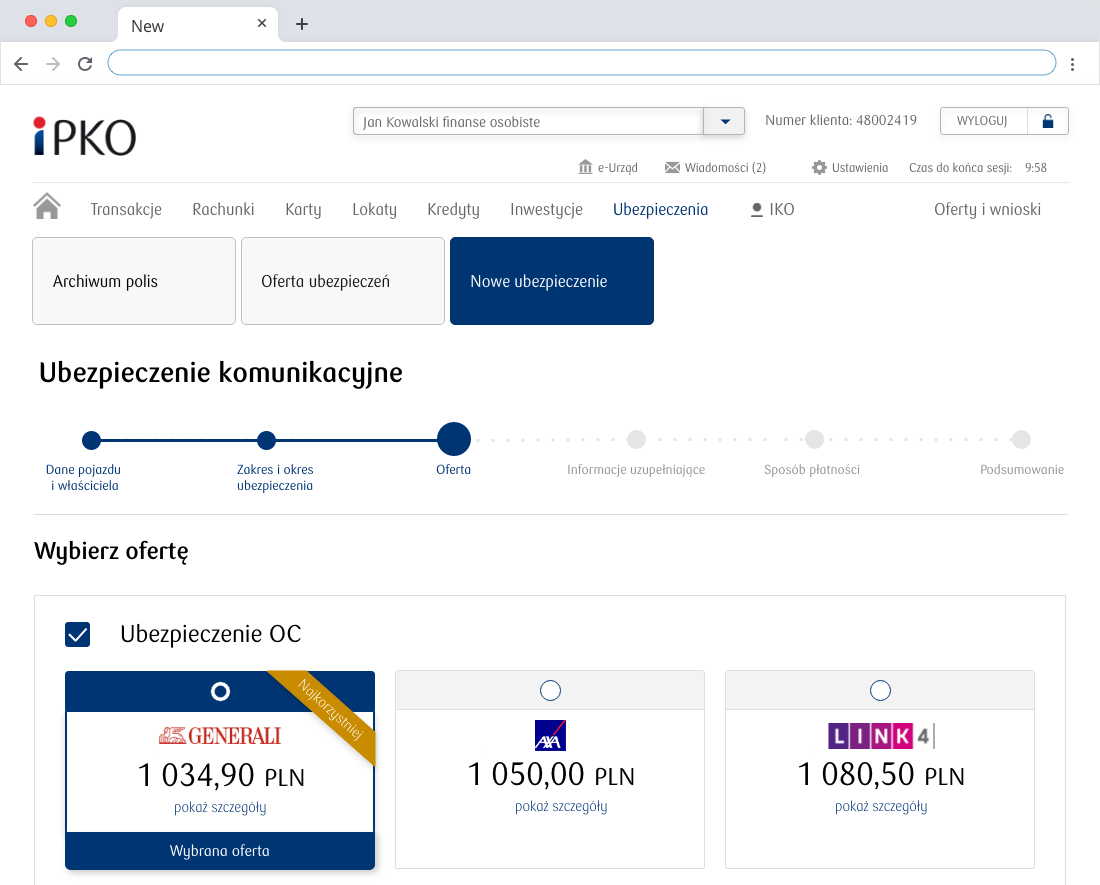Screen dimensions: 1100x885
Task: Click the WYLOGUJ button
Action: click(x=983, y=121)
